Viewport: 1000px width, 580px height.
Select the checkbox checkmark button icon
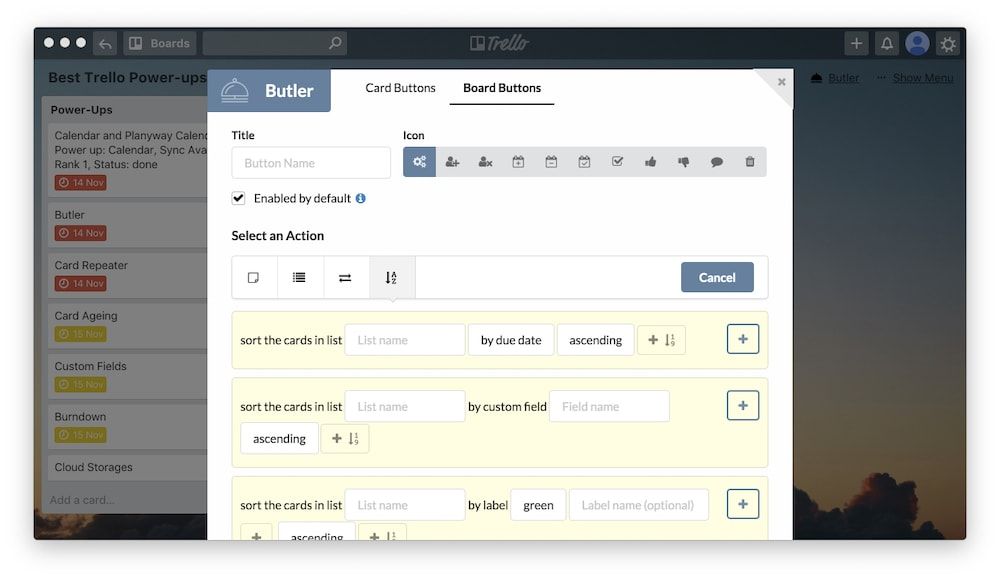617,162
